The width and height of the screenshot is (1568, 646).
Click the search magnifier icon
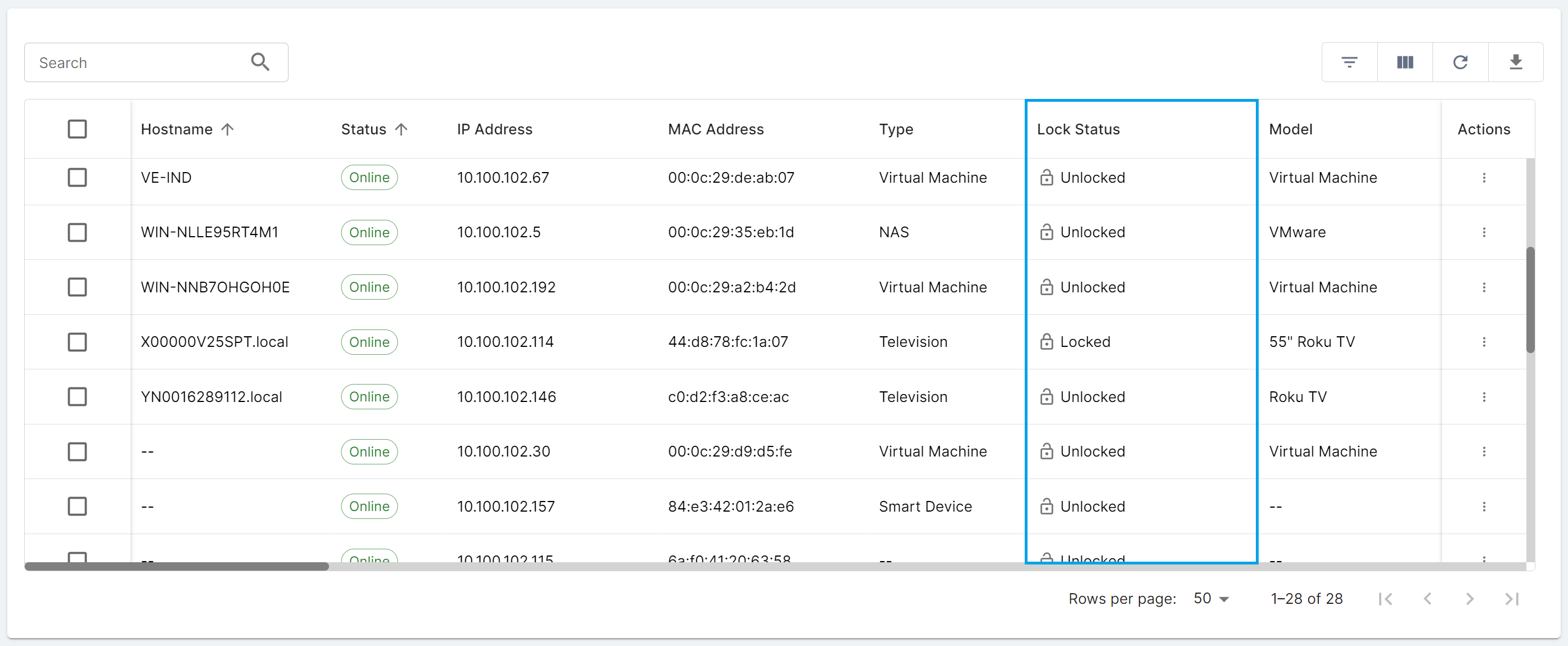(x=260, y=62)
